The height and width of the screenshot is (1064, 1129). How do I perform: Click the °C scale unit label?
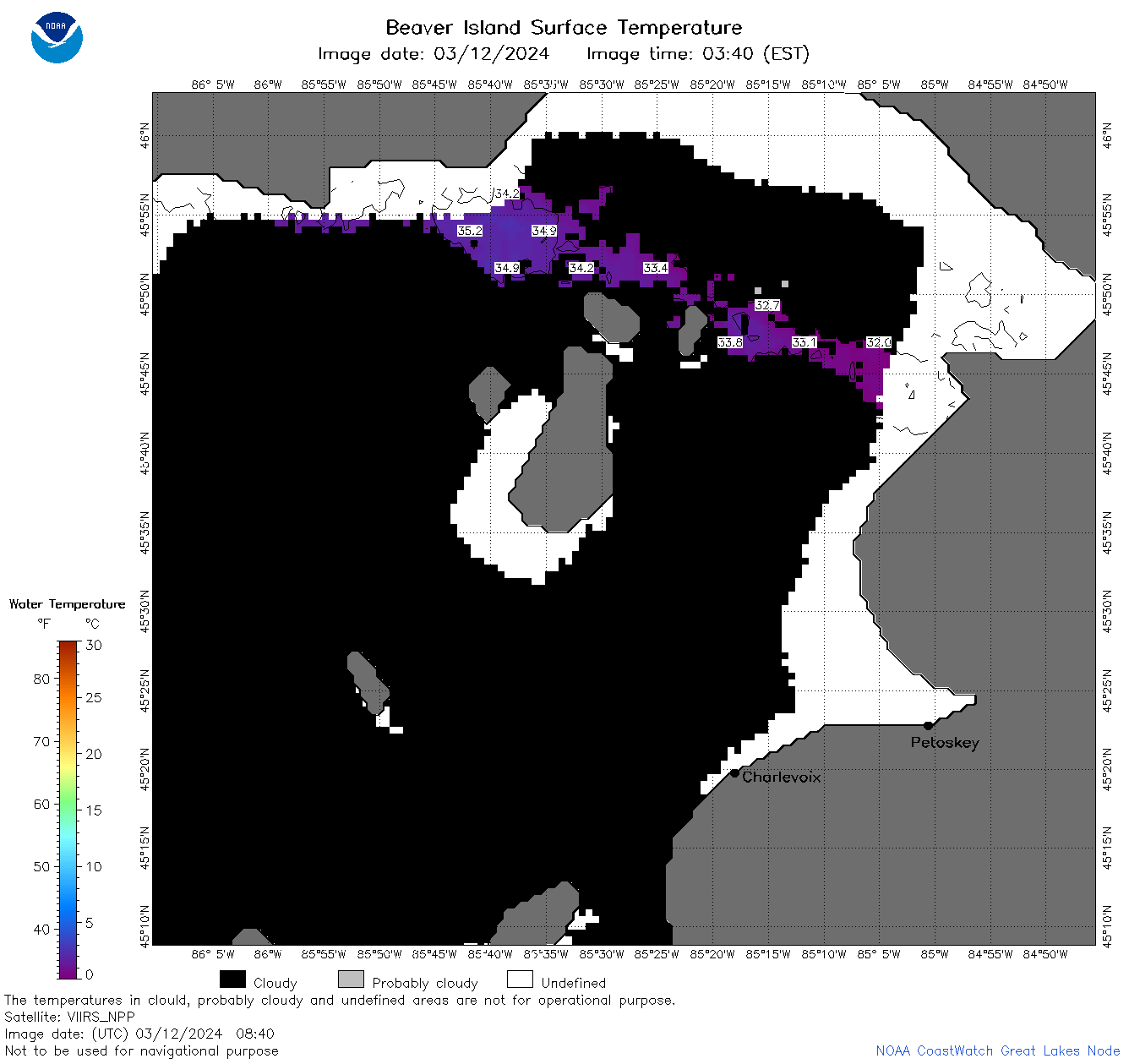(x=92, y=624)
